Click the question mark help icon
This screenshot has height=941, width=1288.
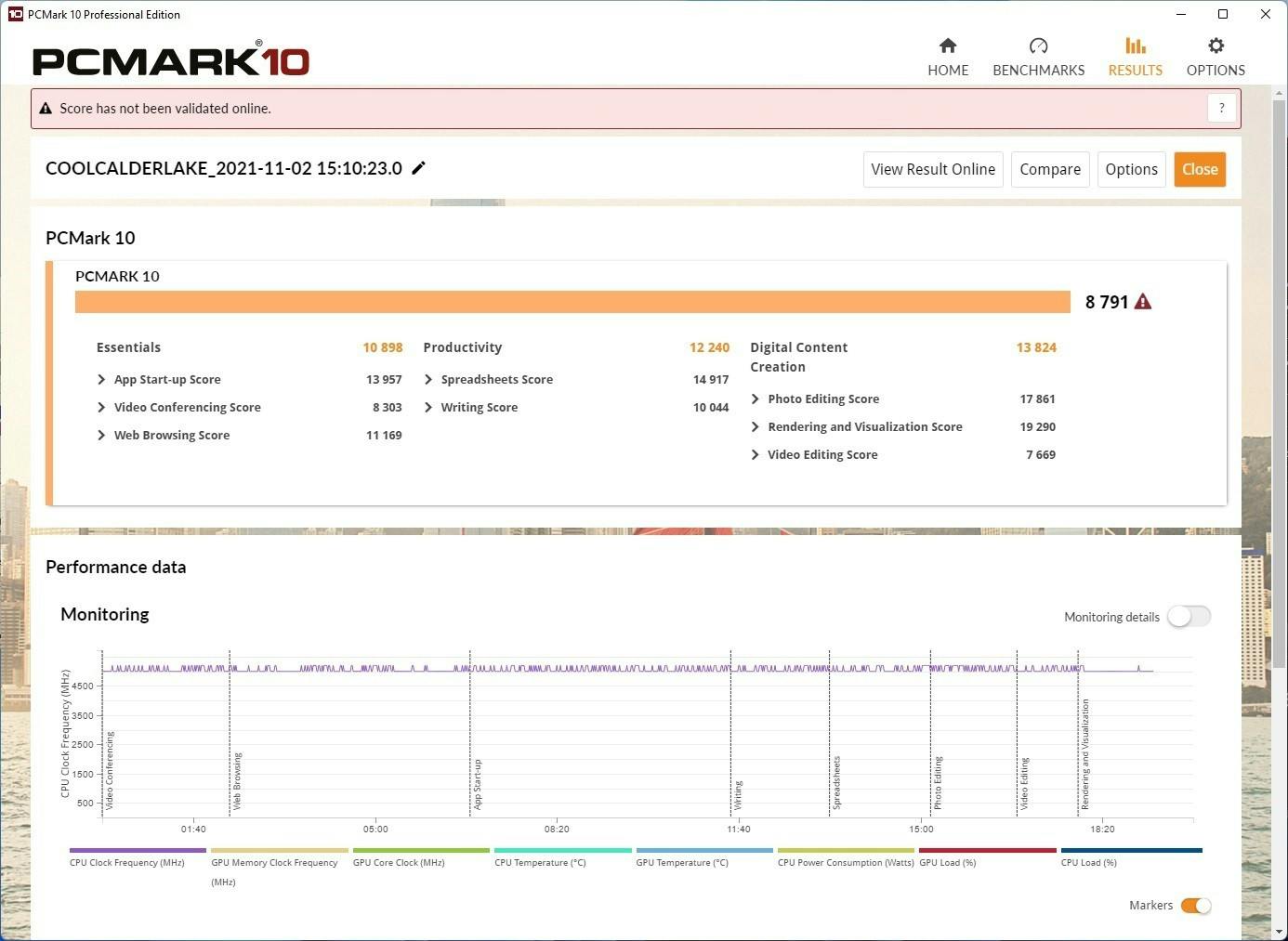pyautogui.click(x=1221, y=109)
